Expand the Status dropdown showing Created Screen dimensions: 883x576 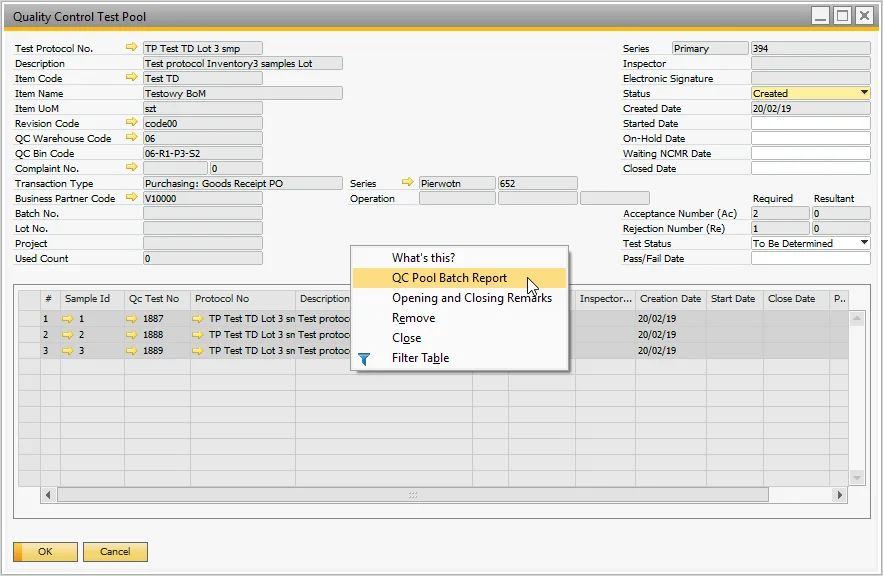pos(864,93)
